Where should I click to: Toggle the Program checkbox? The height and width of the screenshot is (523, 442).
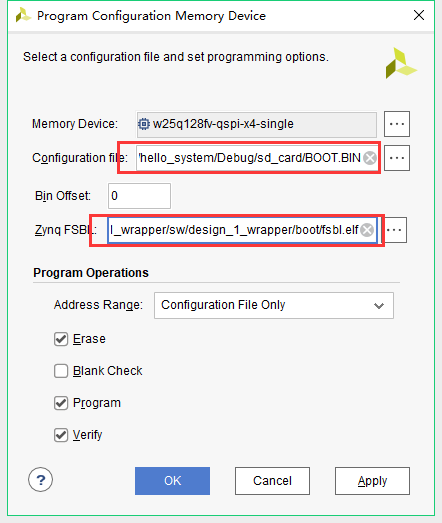click(x=61, y=403)
